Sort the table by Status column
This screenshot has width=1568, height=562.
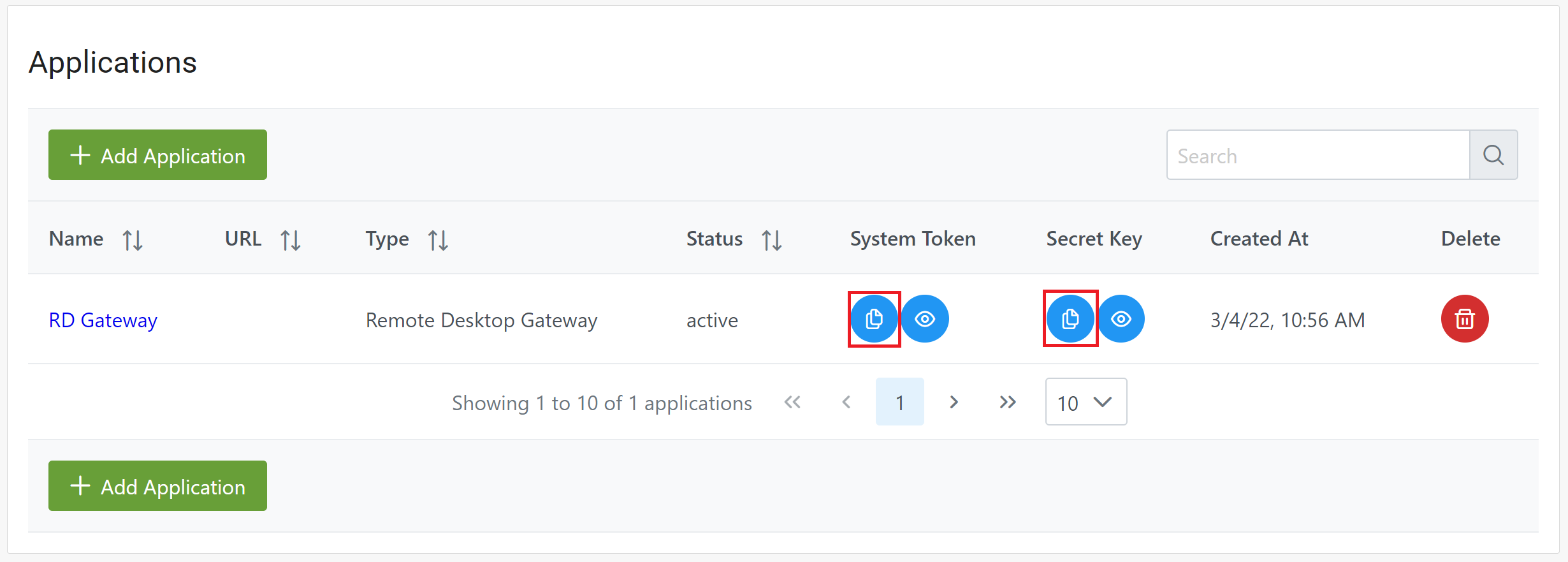771,240
